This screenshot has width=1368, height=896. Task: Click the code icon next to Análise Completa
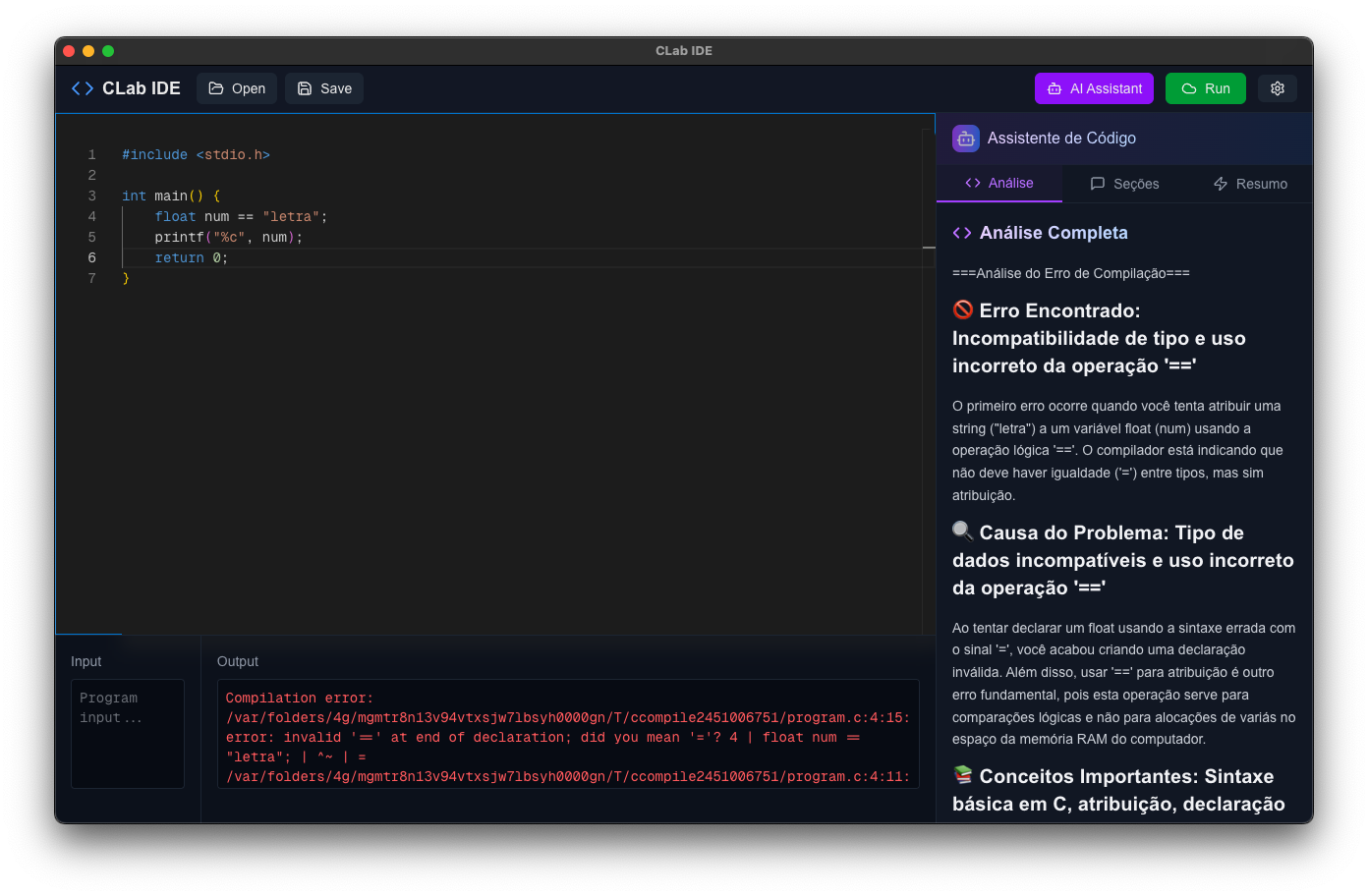click(x=962, y=233)
